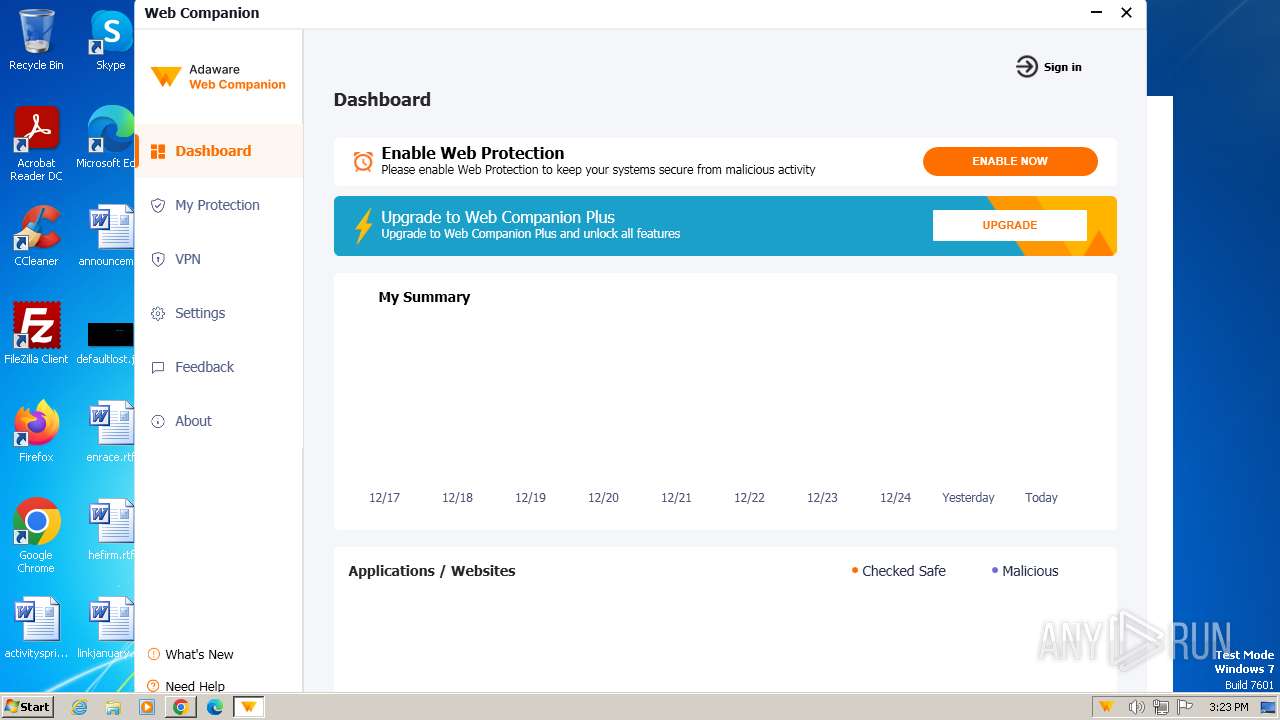Open the Feedback page
Image resolution: width=1280 pixels, height=720 pixels.
point(218,367)
